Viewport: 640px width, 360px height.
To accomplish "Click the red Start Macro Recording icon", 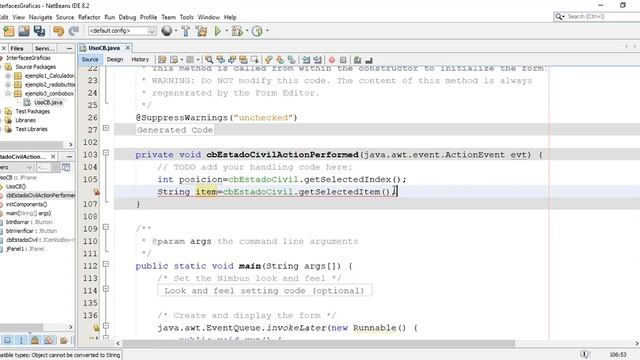I will click(332, 60).
